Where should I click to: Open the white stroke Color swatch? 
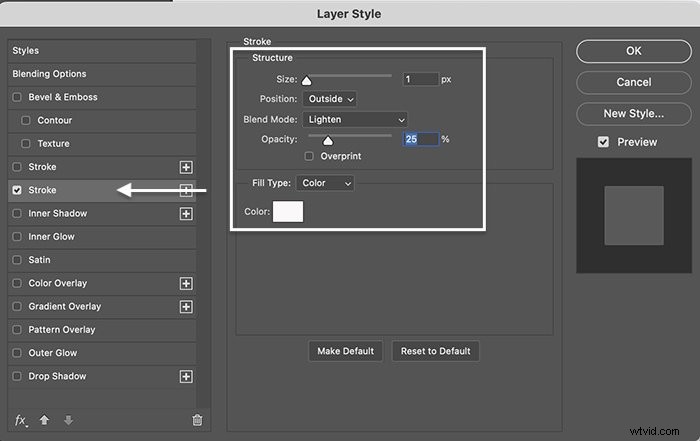(288, 211)
